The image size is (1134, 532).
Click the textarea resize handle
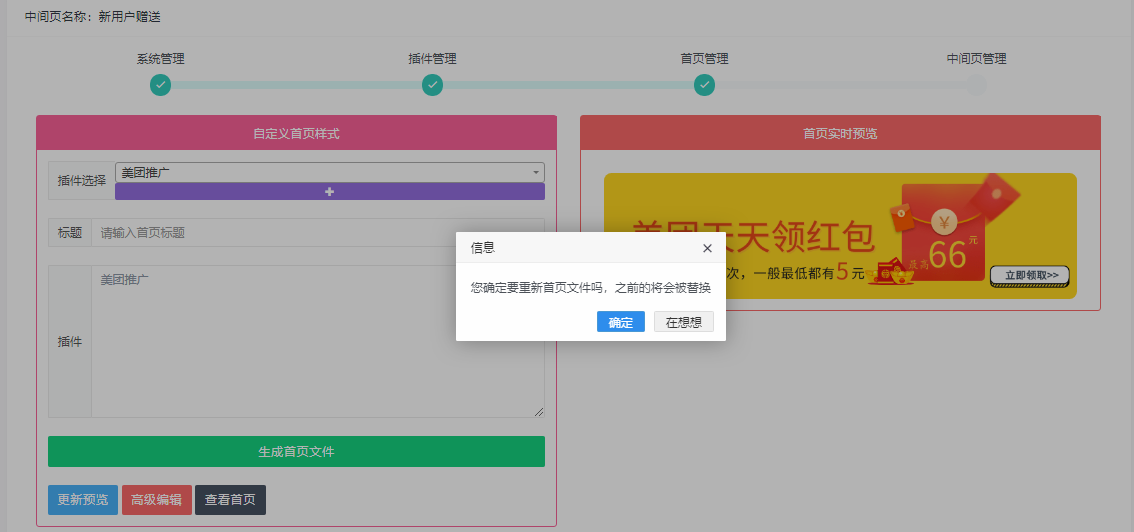[x=539, y=412]
